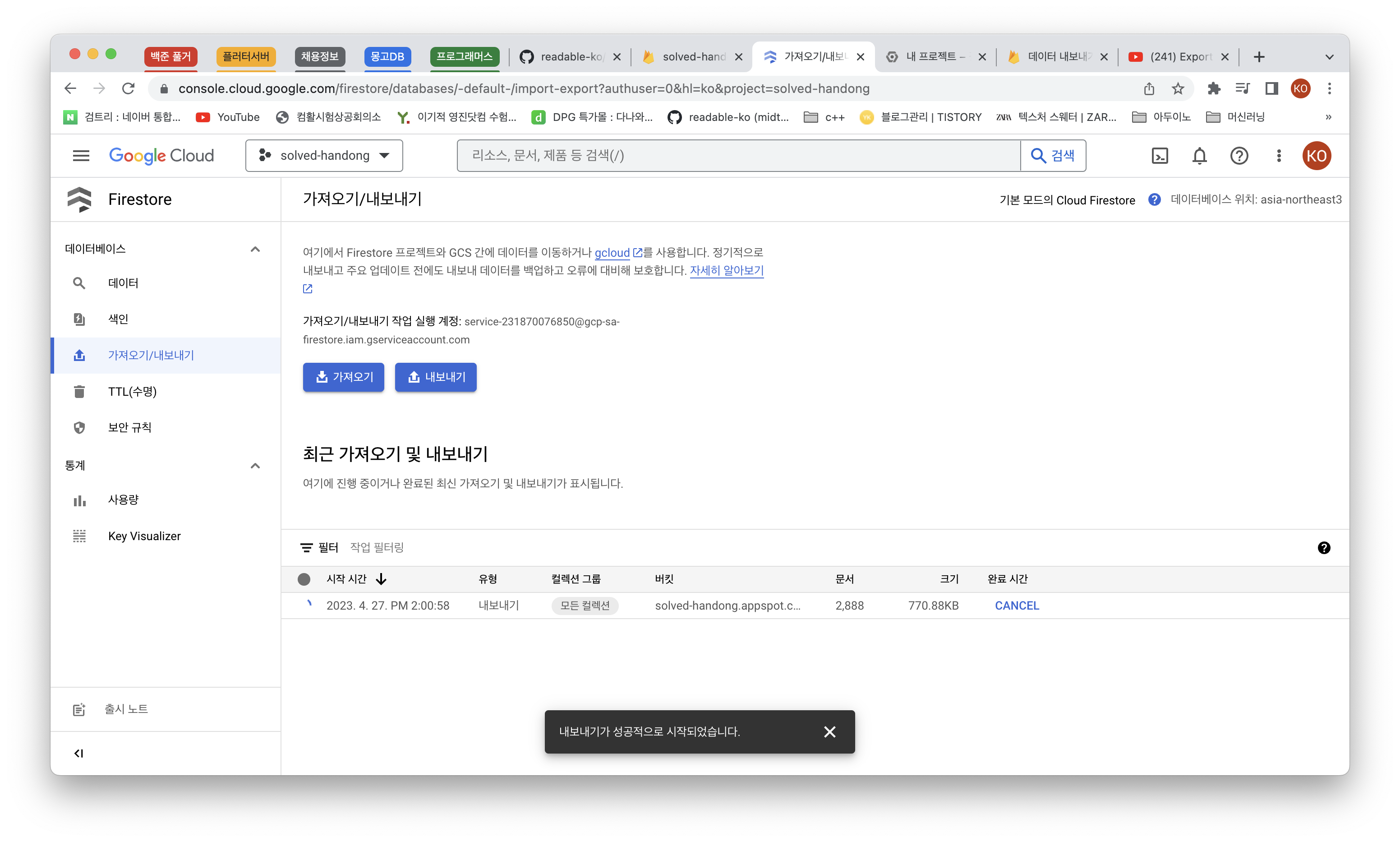
Task: Click the 모든 컬렉션 chip in the job row
Action: click(x=585, y=606)
